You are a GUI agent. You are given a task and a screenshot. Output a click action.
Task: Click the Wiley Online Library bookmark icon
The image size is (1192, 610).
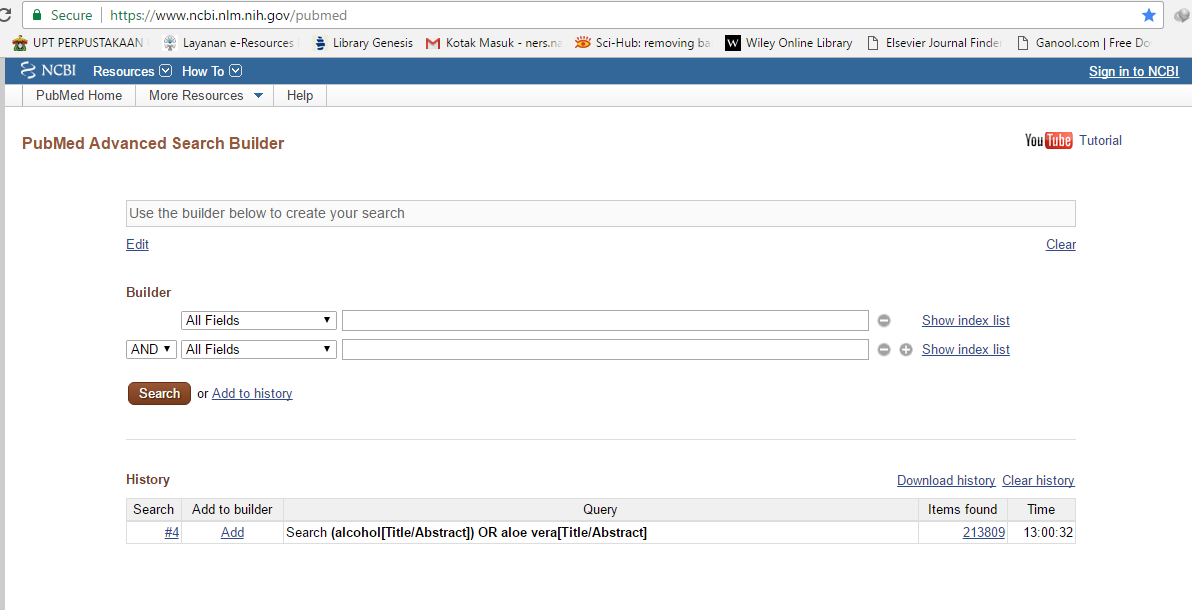pos(733,42)
